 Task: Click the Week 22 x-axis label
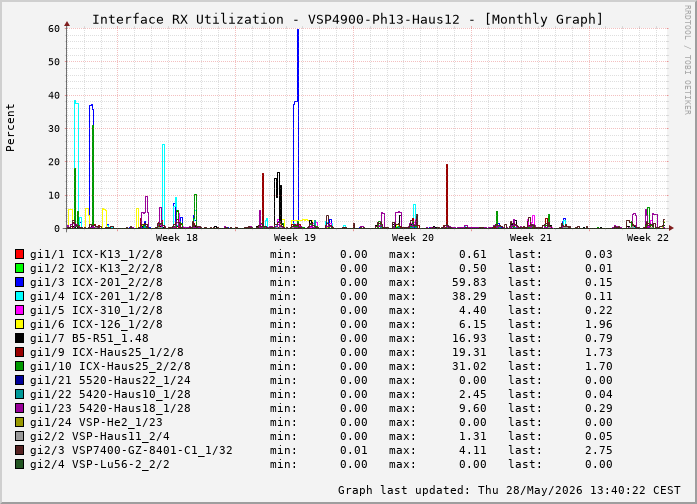coord(648,238)
